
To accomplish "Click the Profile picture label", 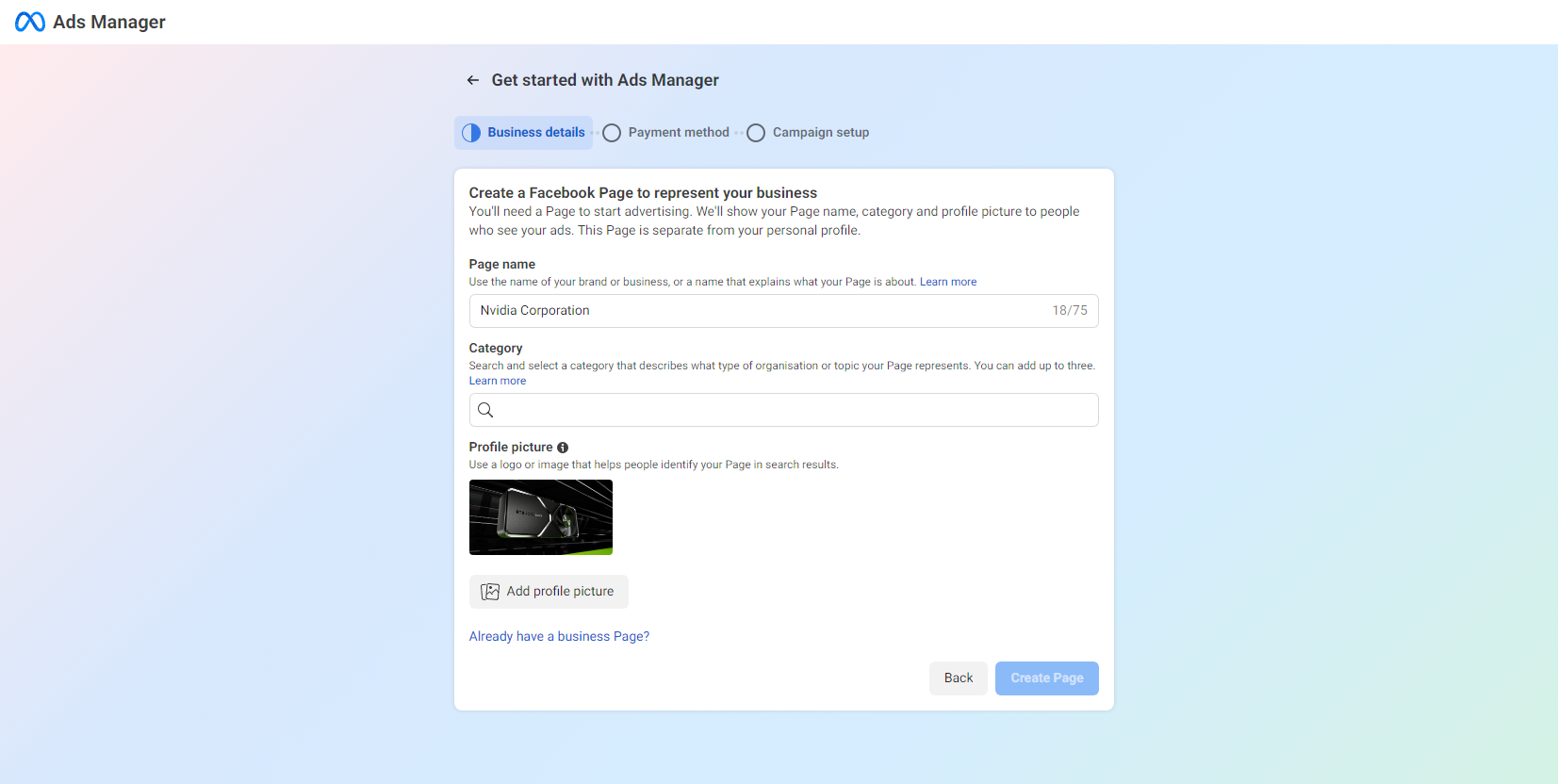I will [x=511, y=448].
